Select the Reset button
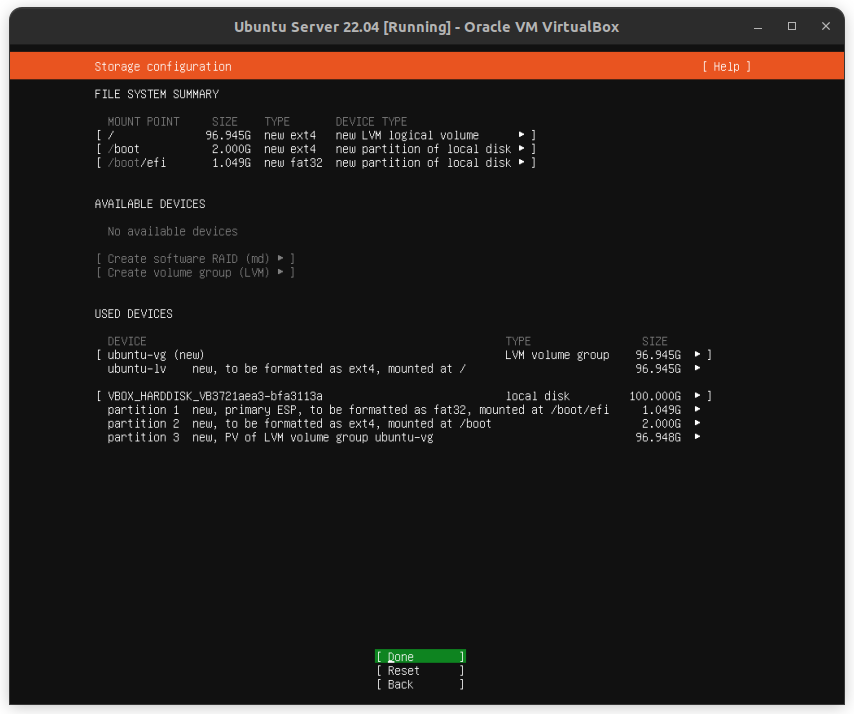The image size is (854, 714). click(420, 670)
